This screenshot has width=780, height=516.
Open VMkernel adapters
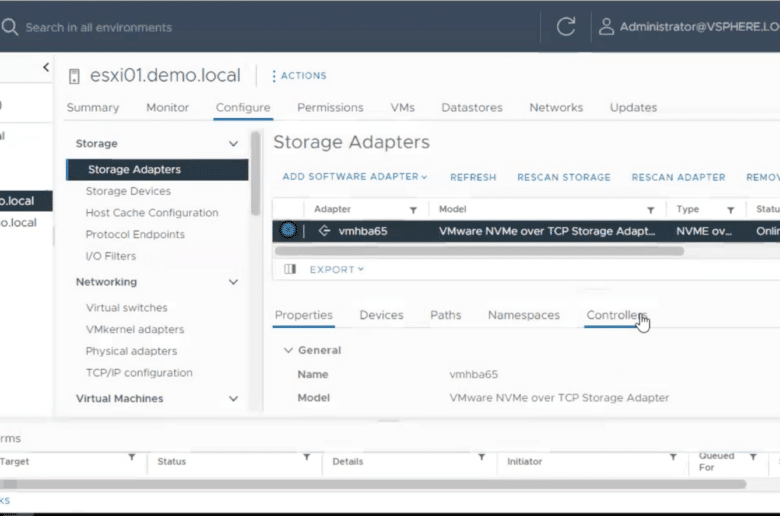click(x=135, y=329)
